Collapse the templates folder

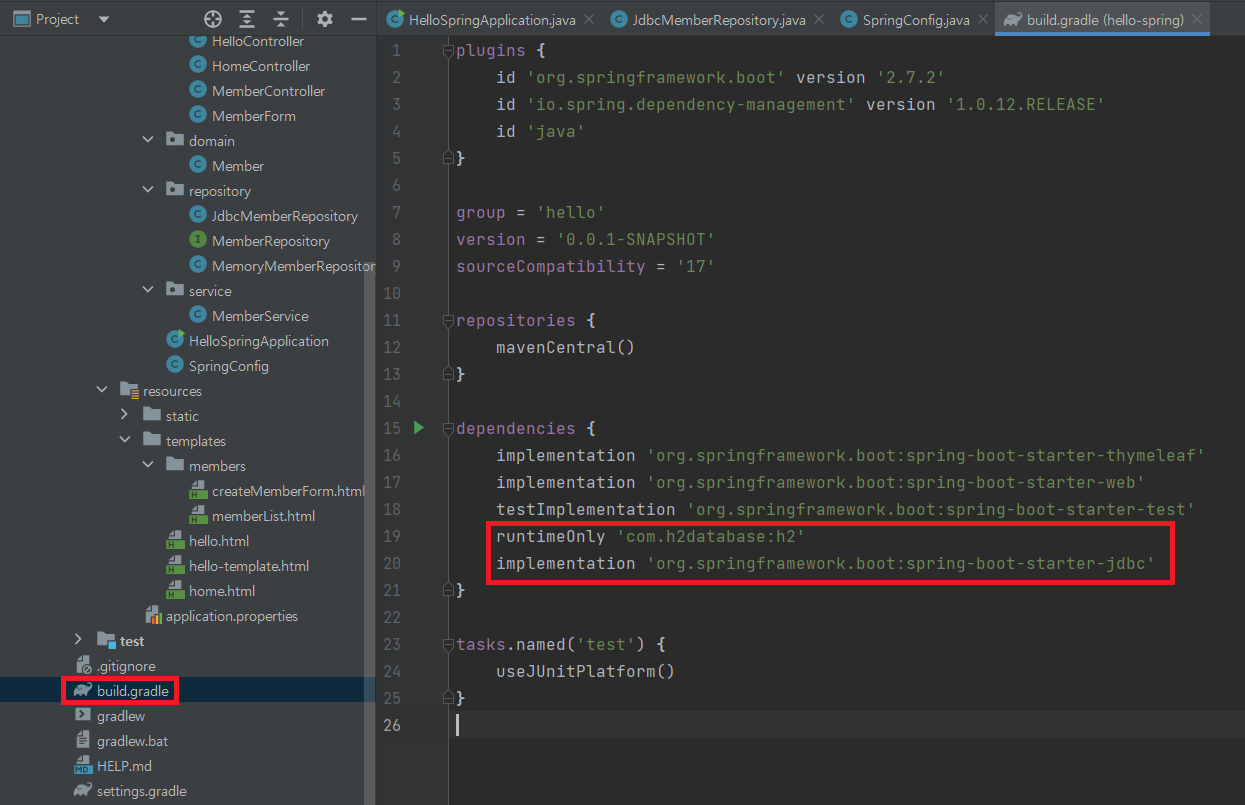(x=125, y=441)
